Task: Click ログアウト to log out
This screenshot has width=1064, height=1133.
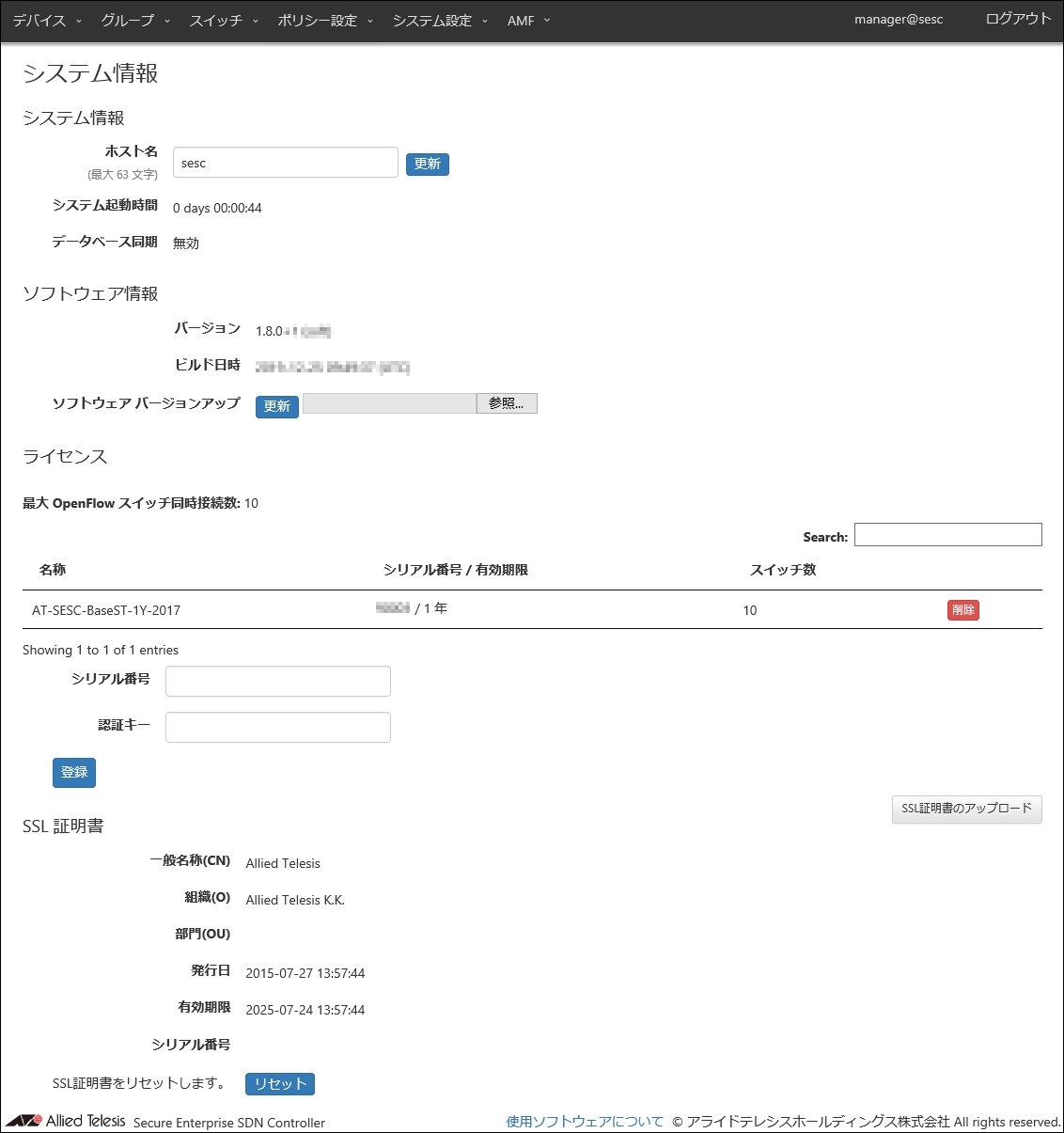Action: (1018, 19)
